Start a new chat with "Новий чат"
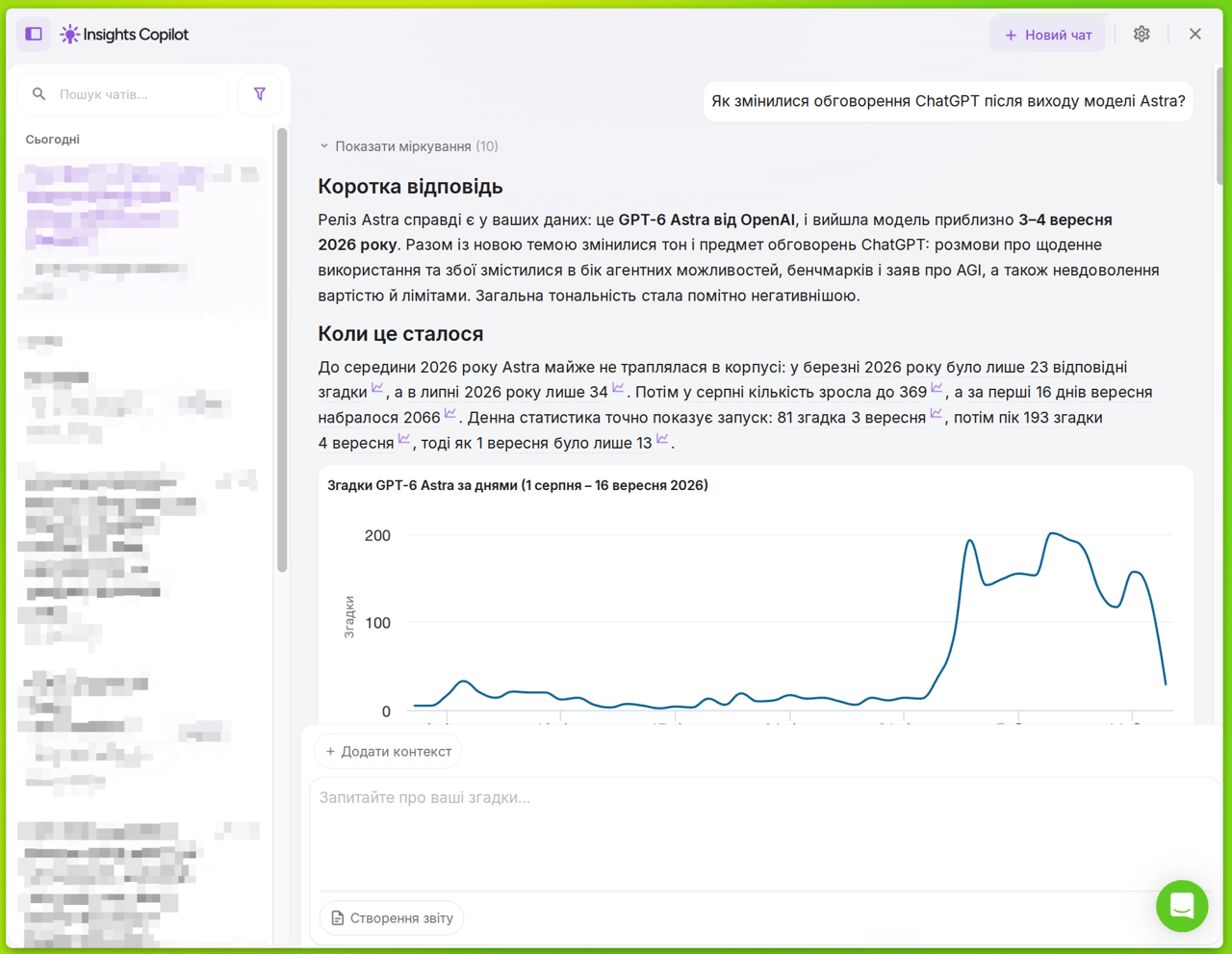This screenshot has width=1232, height=954. pos(1047,35)
